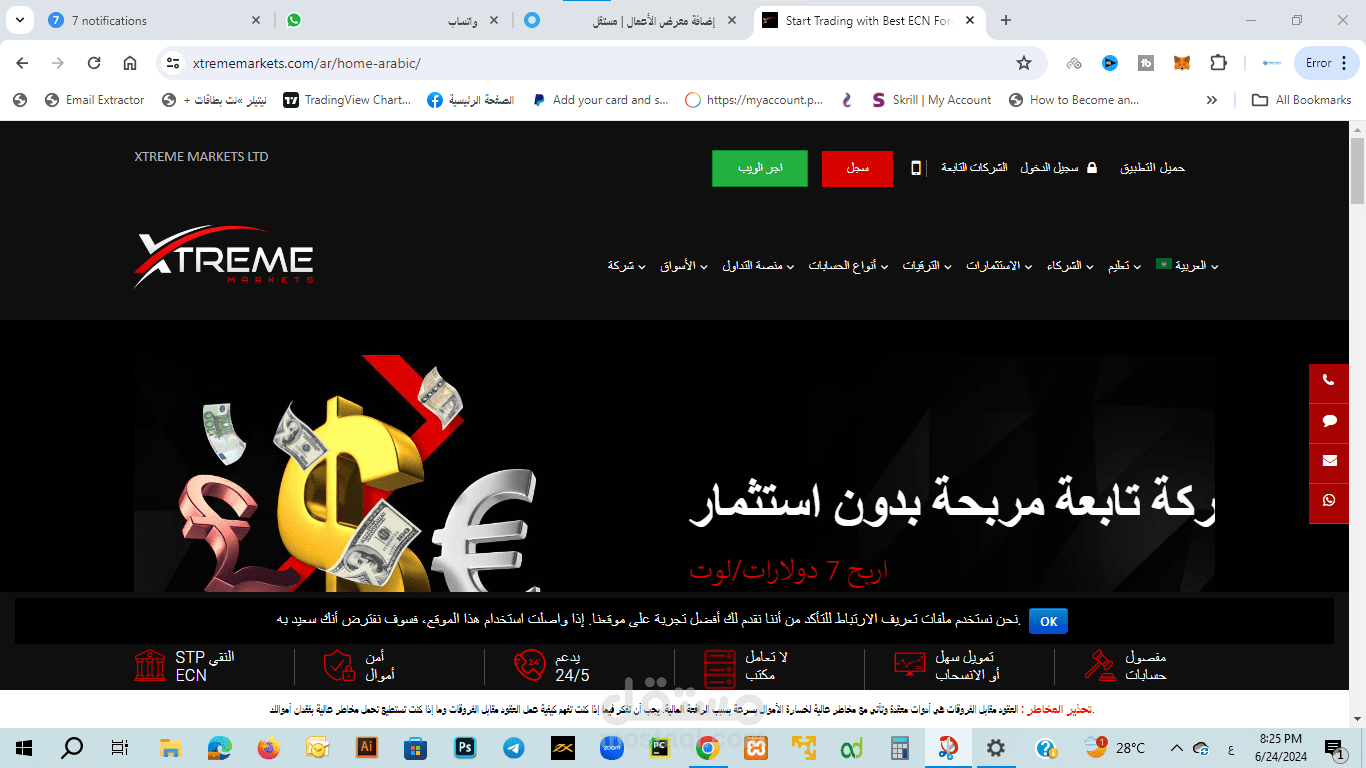Expand the منصة التداول menu
1366x768 pixels.
coord(758,266)
